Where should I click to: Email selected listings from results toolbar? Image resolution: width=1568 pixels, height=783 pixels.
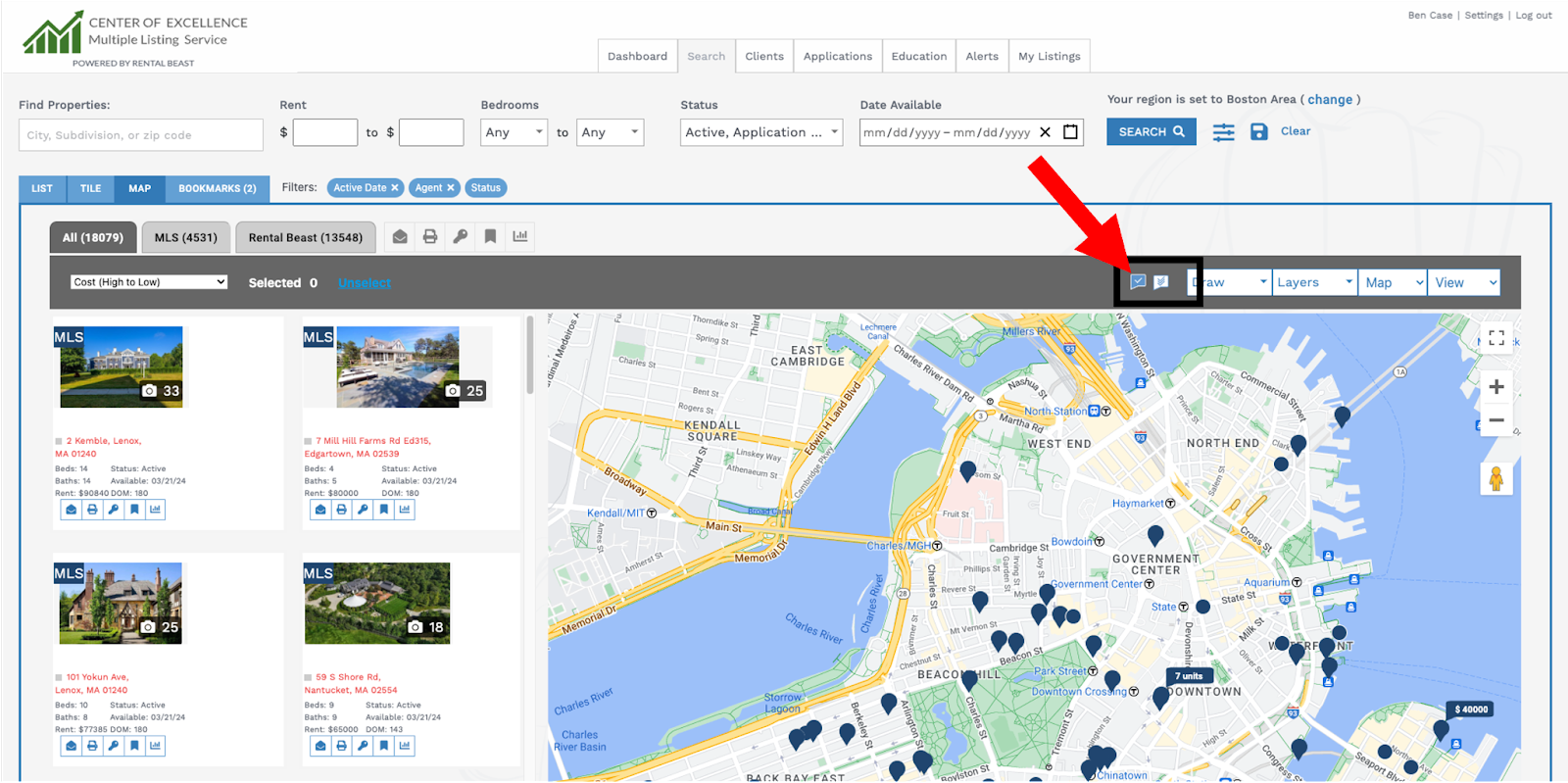(400, 236)
